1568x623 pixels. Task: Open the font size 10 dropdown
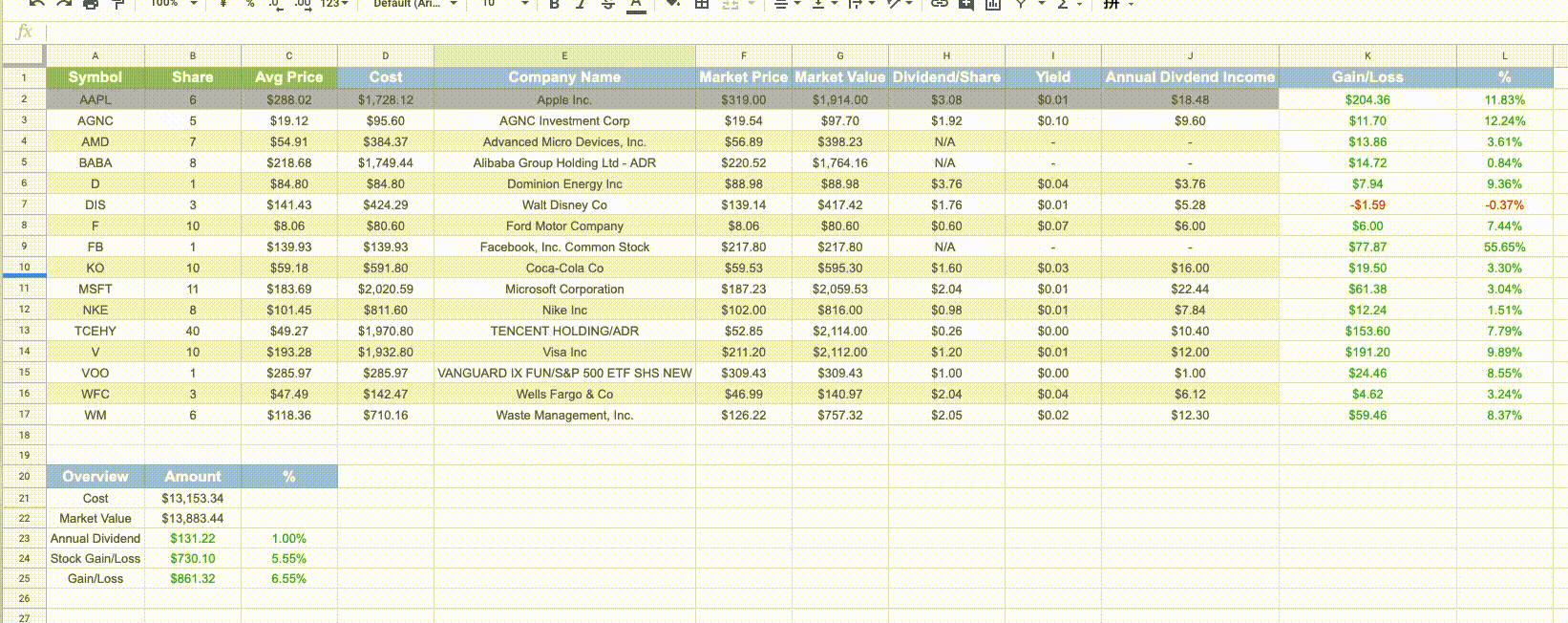coord(504,4)
